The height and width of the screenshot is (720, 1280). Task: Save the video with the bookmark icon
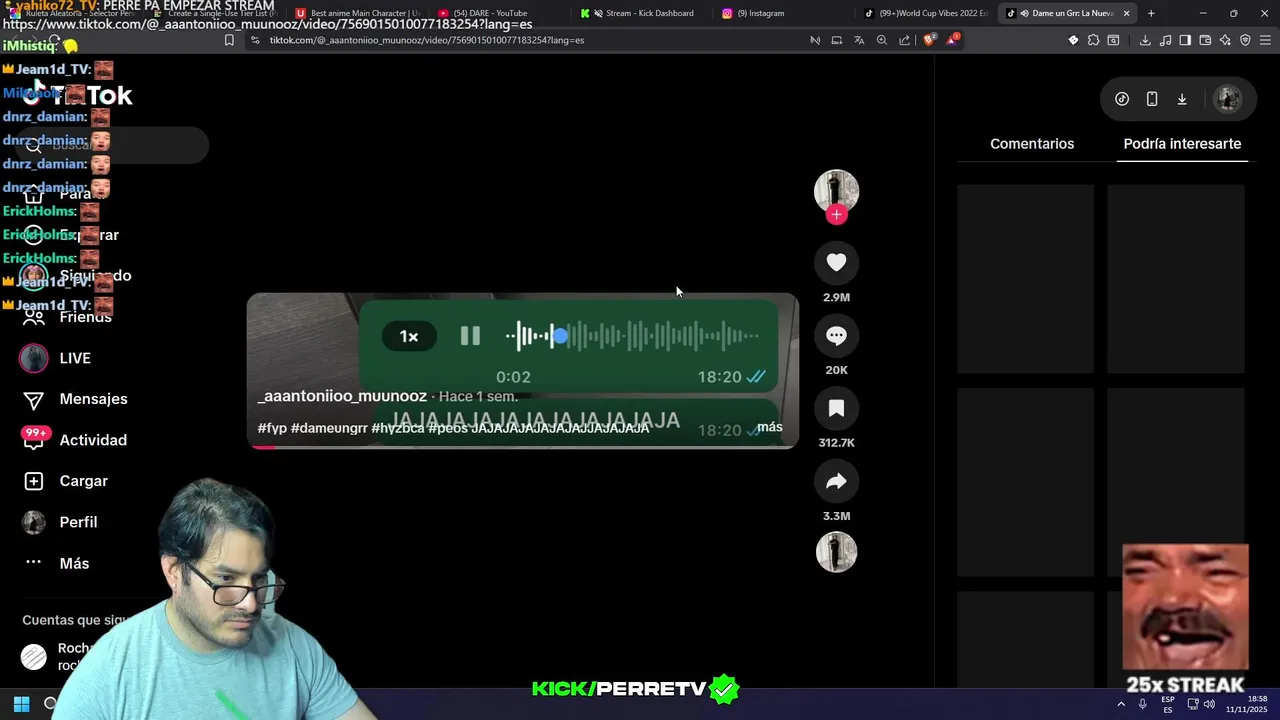pos(836,408)
